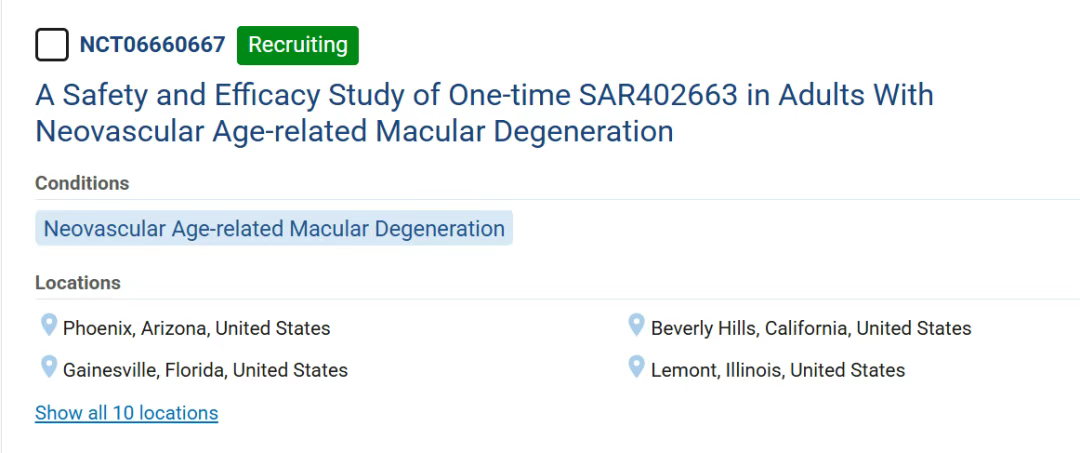Click the Beverly Hills location pin icon

[636, 325]
